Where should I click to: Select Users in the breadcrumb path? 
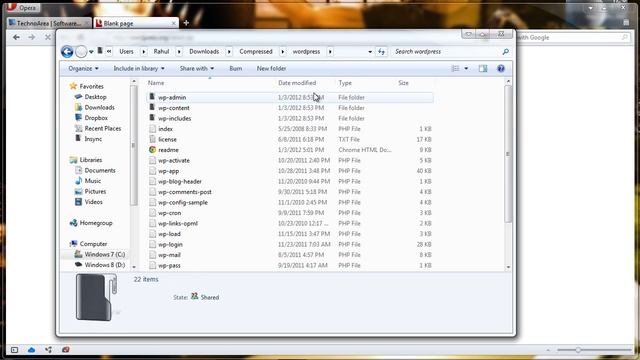(127, 52)
